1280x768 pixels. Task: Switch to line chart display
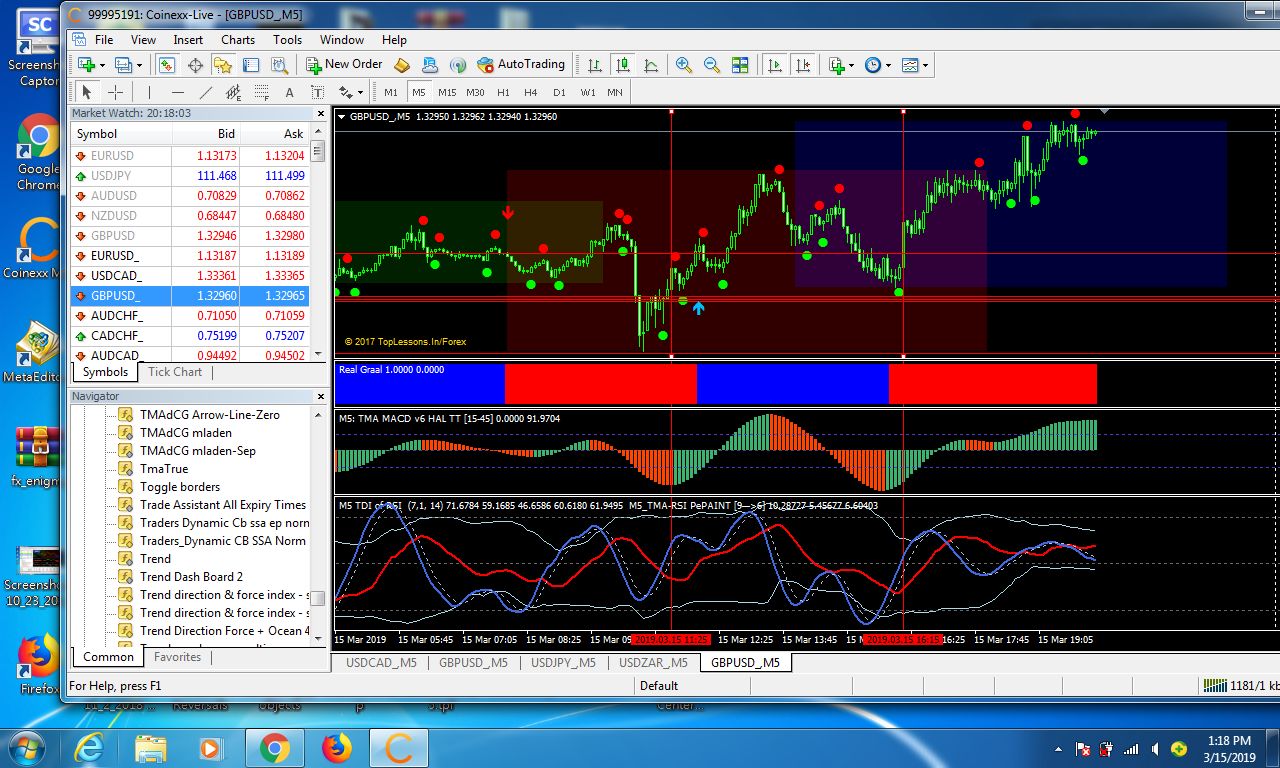(x=651, y=64)
